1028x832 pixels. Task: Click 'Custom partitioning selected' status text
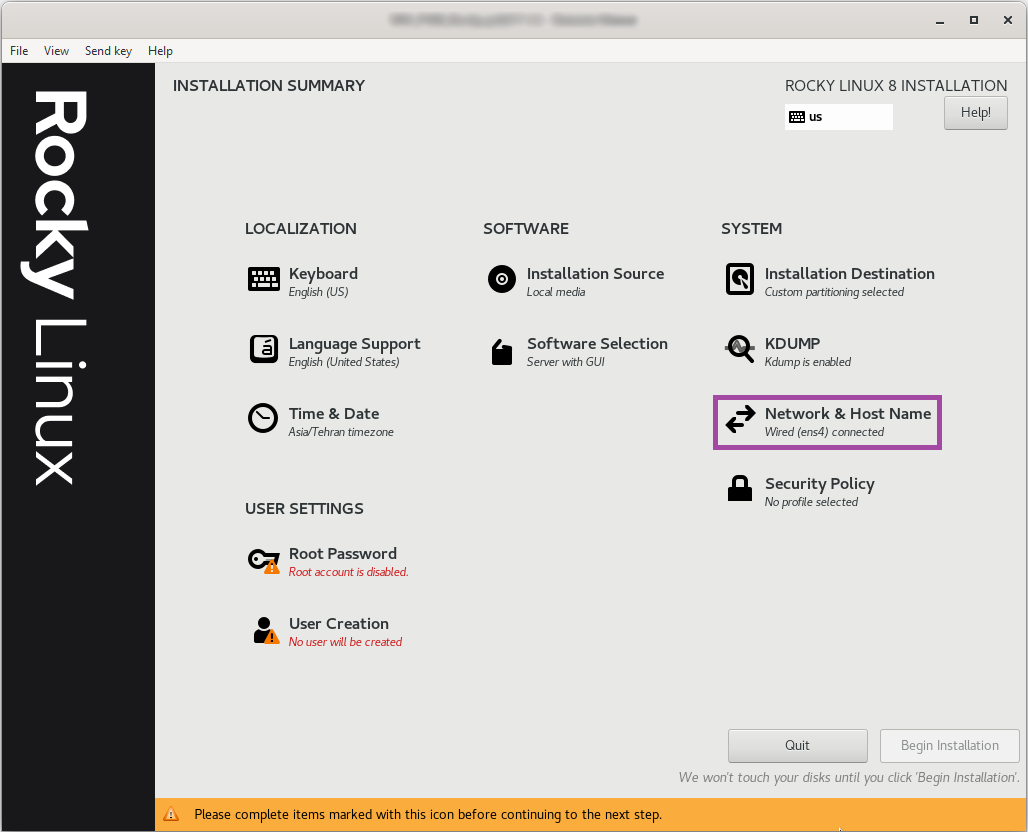[x=834, y=292]
